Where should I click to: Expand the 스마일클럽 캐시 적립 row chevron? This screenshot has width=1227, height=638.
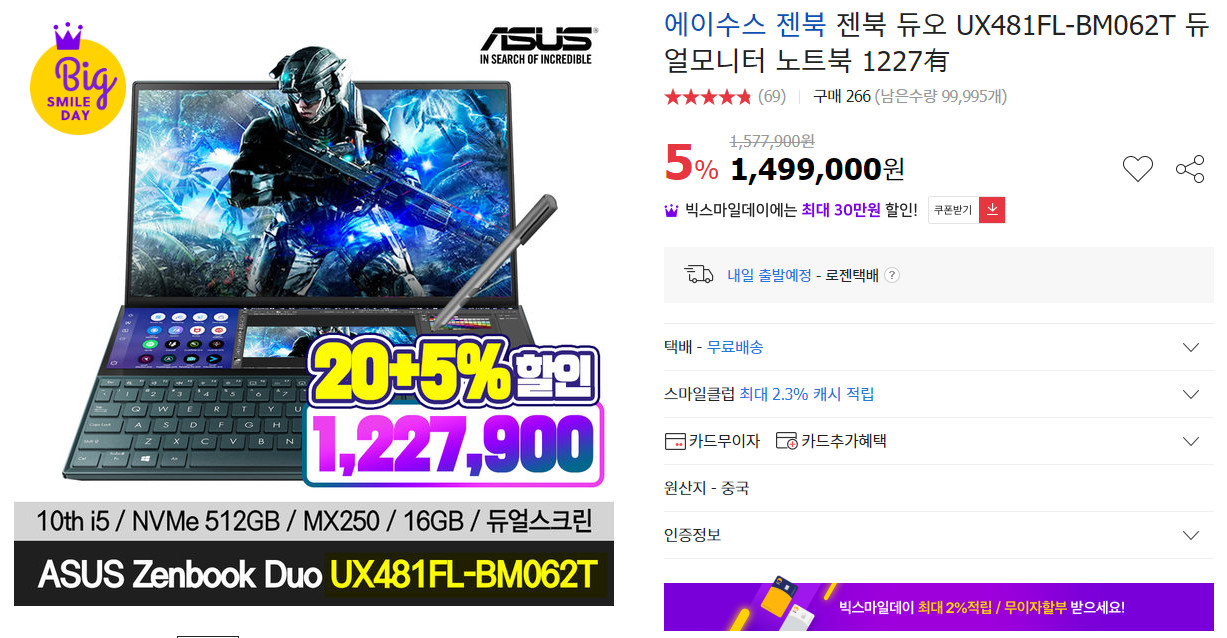[x=1190, y=394]
